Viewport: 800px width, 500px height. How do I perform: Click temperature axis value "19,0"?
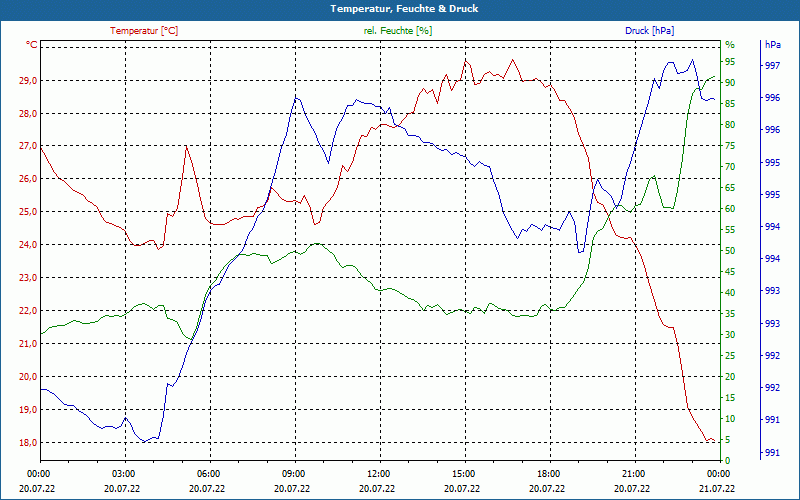(x=29, y=410)
